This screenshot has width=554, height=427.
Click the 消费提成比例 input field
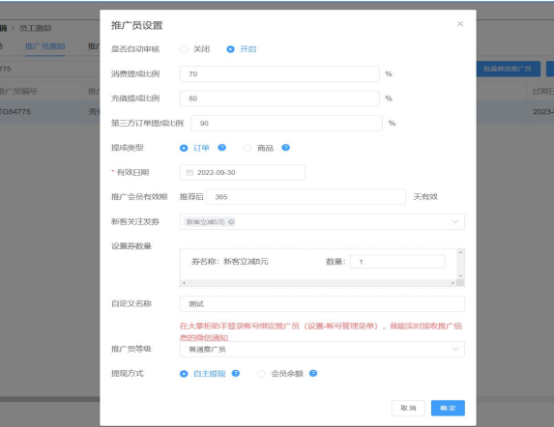click(279, 74)
